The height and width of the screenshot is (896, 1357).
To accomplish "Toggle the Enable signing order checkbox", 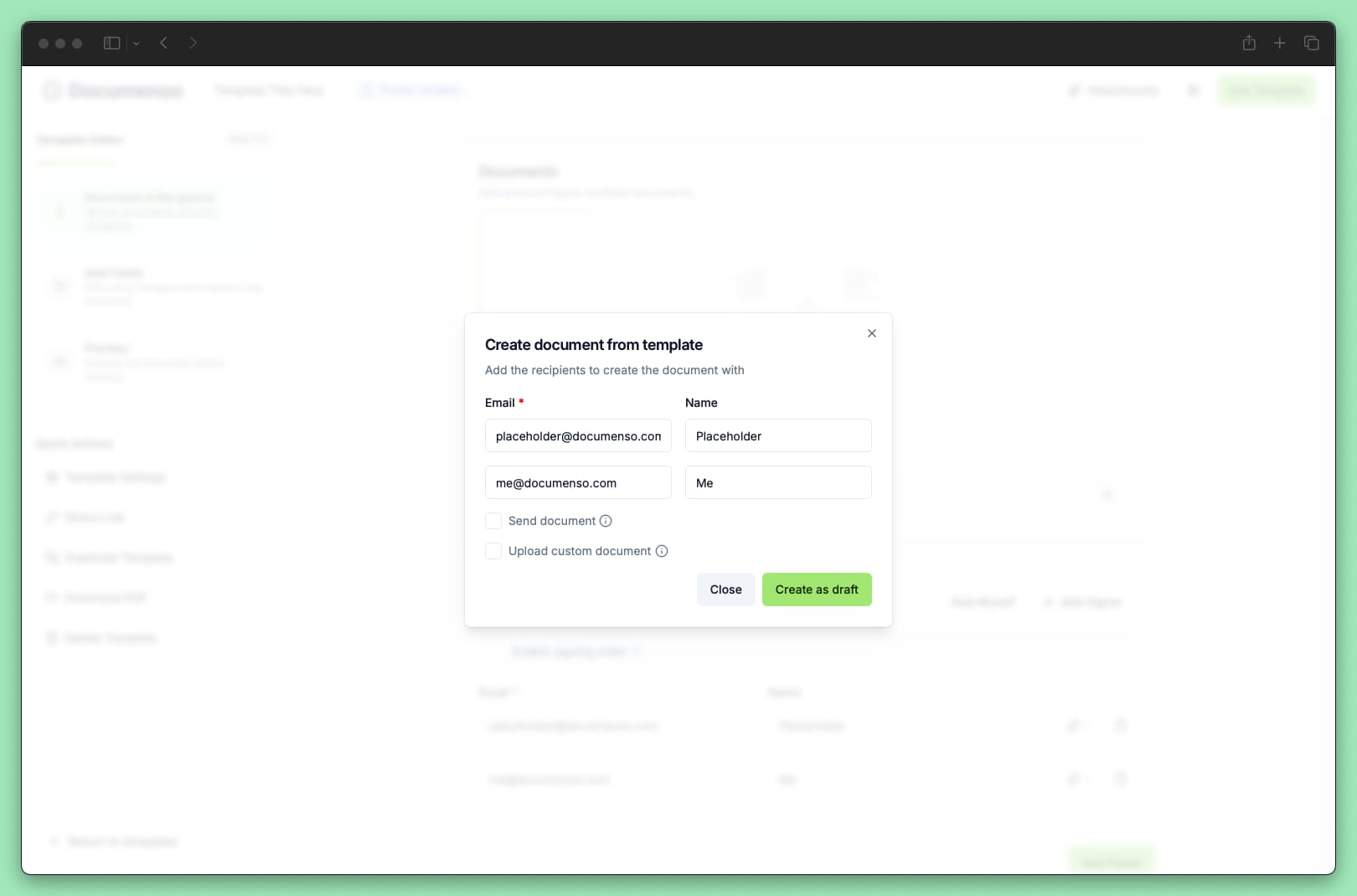I will pyautogui.click(x=495, y=651).
